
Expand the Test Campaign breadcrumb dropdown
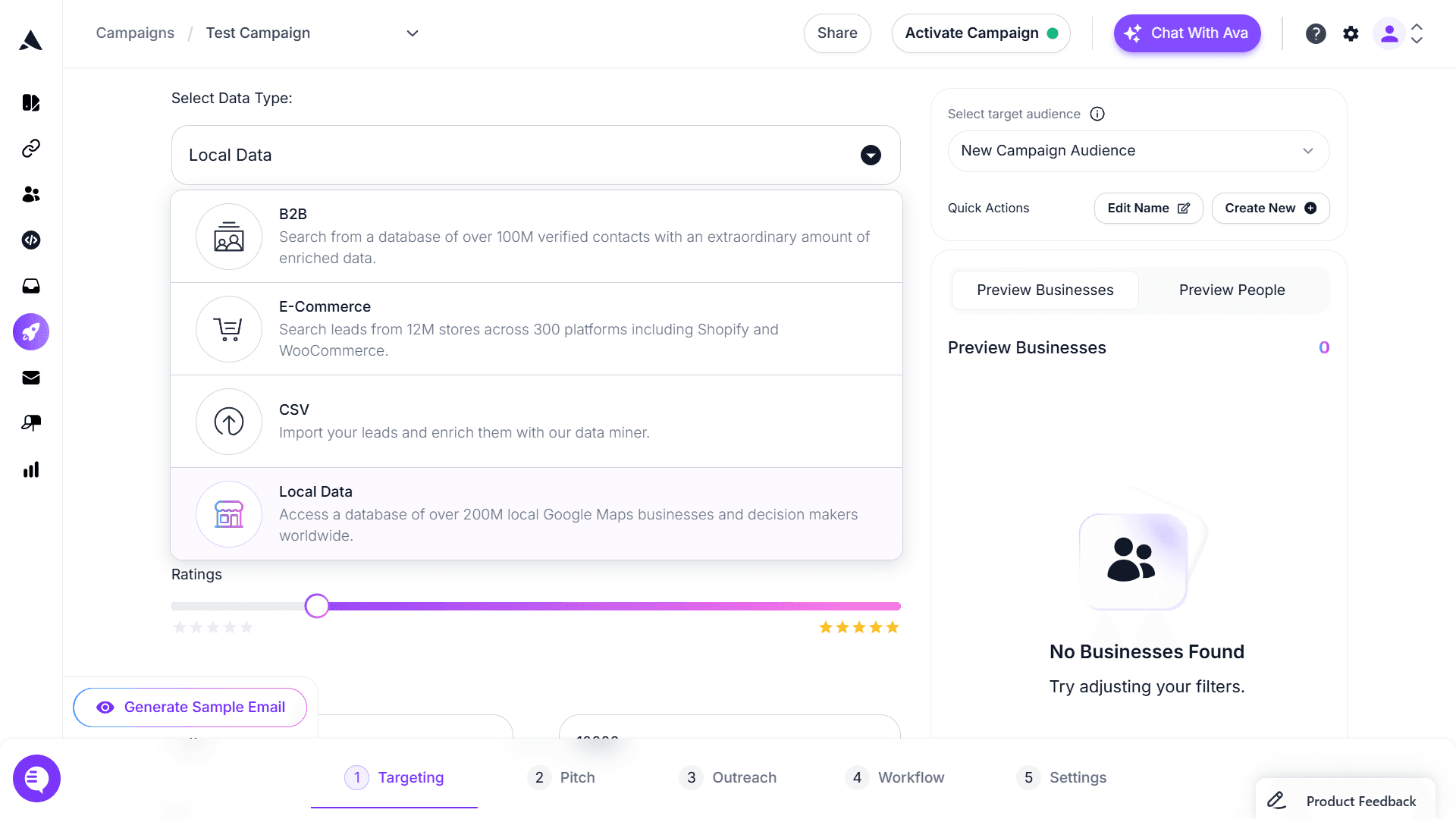[413, 33]
